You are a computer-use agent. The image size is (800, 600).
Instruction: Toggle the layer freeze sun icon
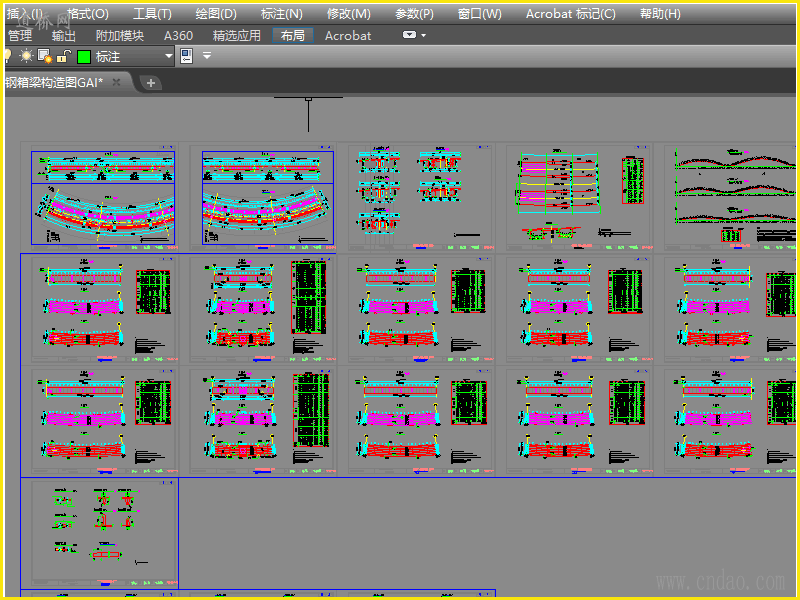27,57
